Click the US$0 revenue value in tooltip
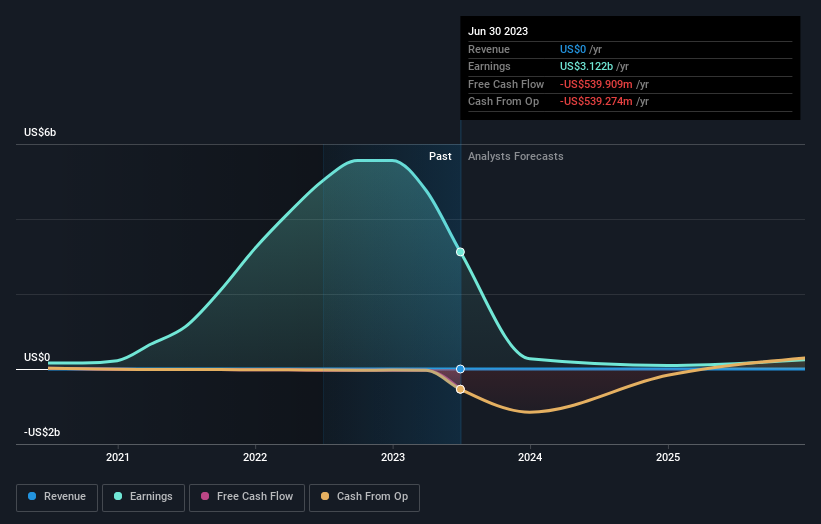 click(x=573, y=49)
